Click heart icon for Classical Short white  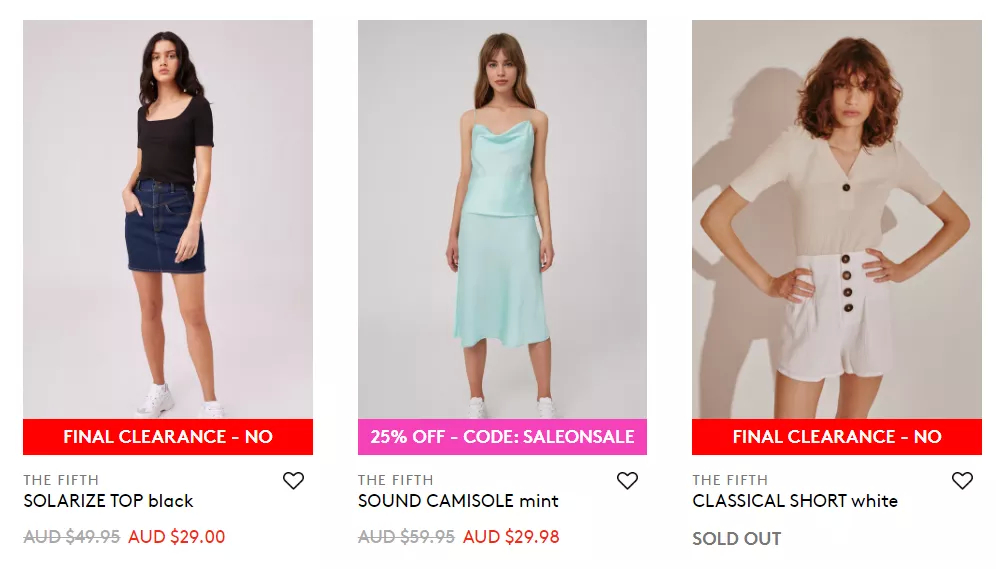tap(962, 481)
